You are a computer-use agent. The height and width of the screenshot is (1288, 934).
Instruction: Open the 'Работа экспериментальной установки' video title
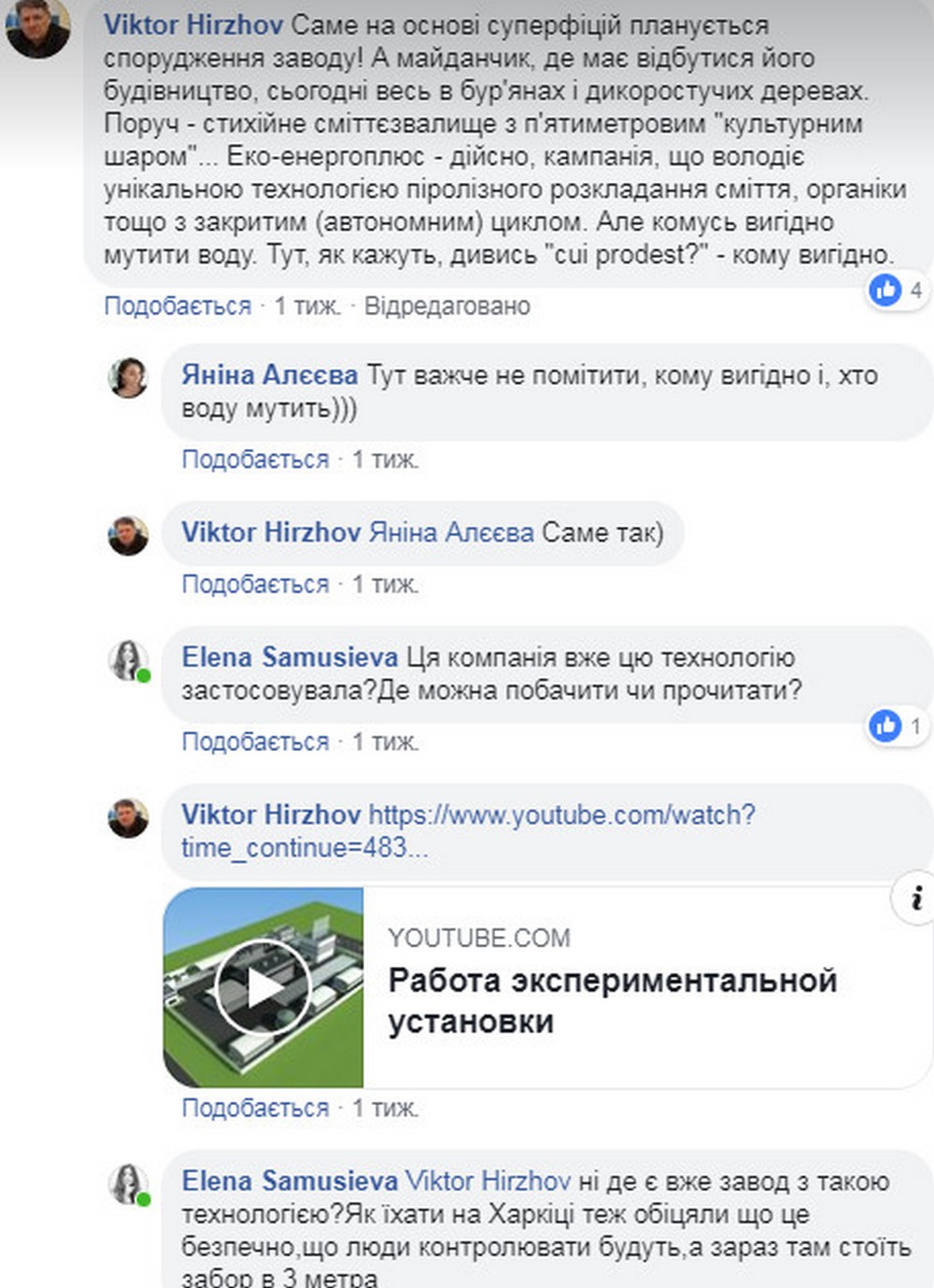point(613,1001)
